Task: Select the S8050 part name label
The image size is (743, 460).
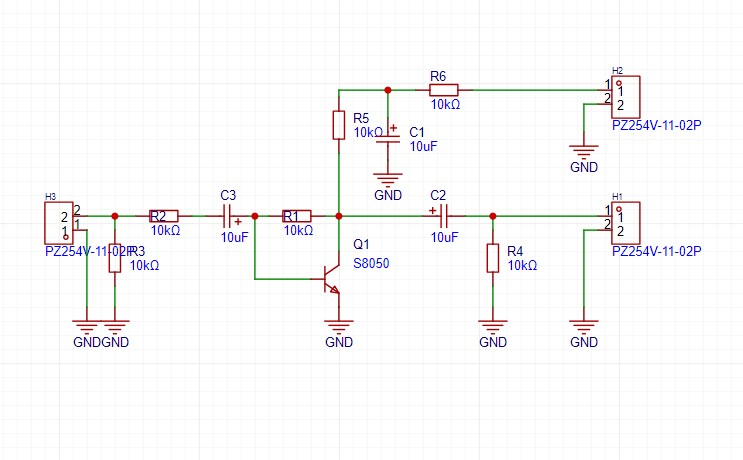Action: [372, 264]
